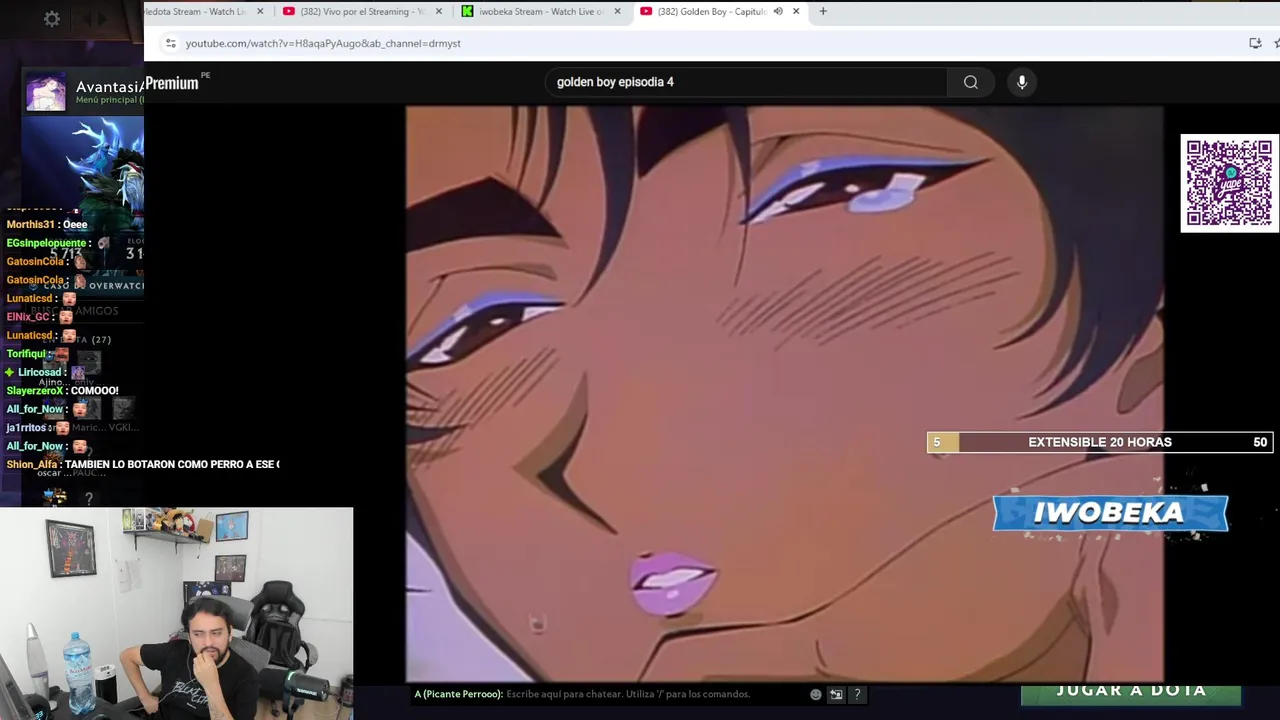
Task: Click Avantasia profile avatar in Dota
Action: click(46, 92)
